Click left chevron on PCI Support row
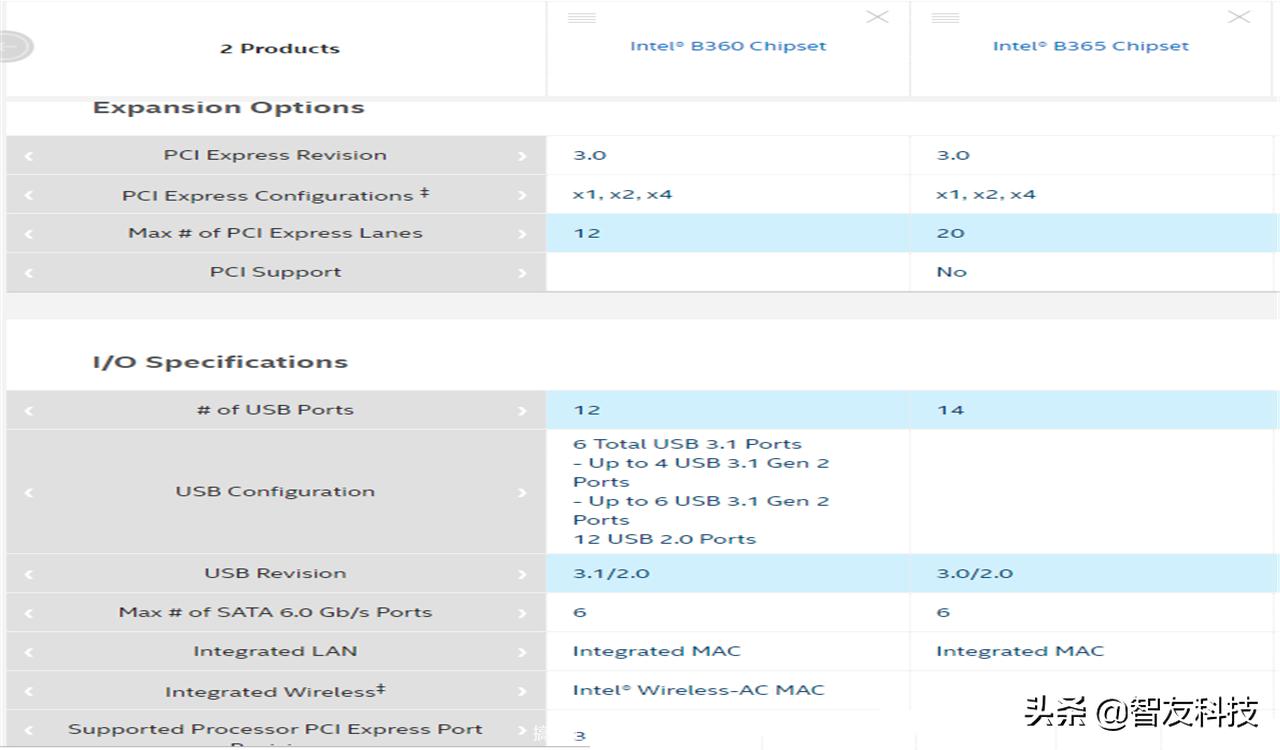The width and height of the screenshot is (1280, 750). [28, 273]
